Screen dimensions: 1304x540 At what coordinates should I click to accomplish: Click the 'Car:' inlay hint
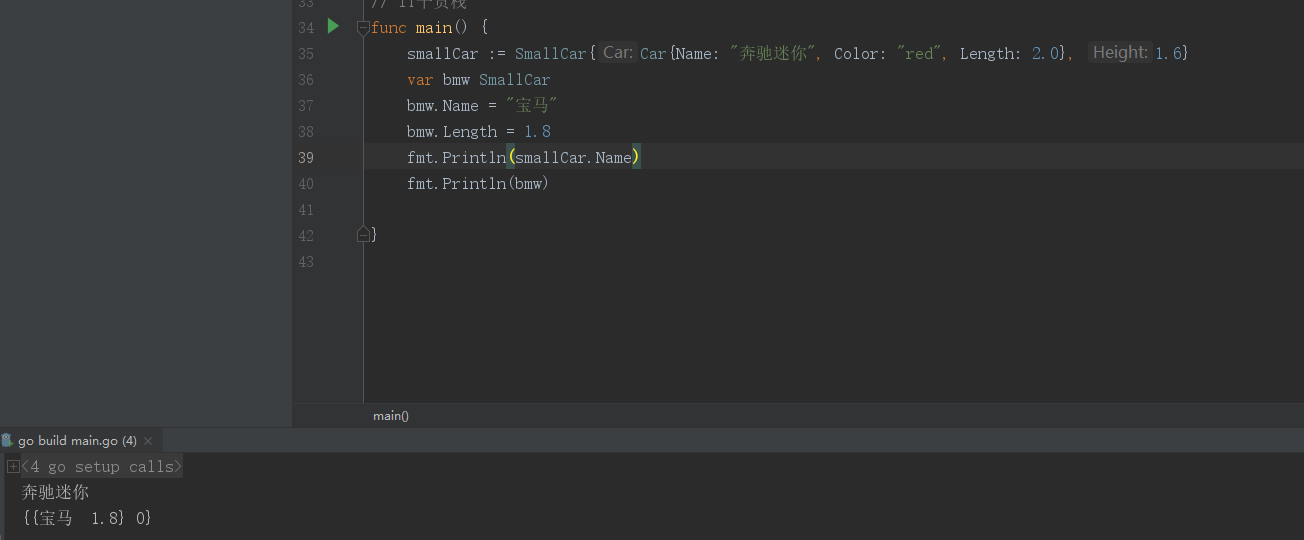click(618, 53)
